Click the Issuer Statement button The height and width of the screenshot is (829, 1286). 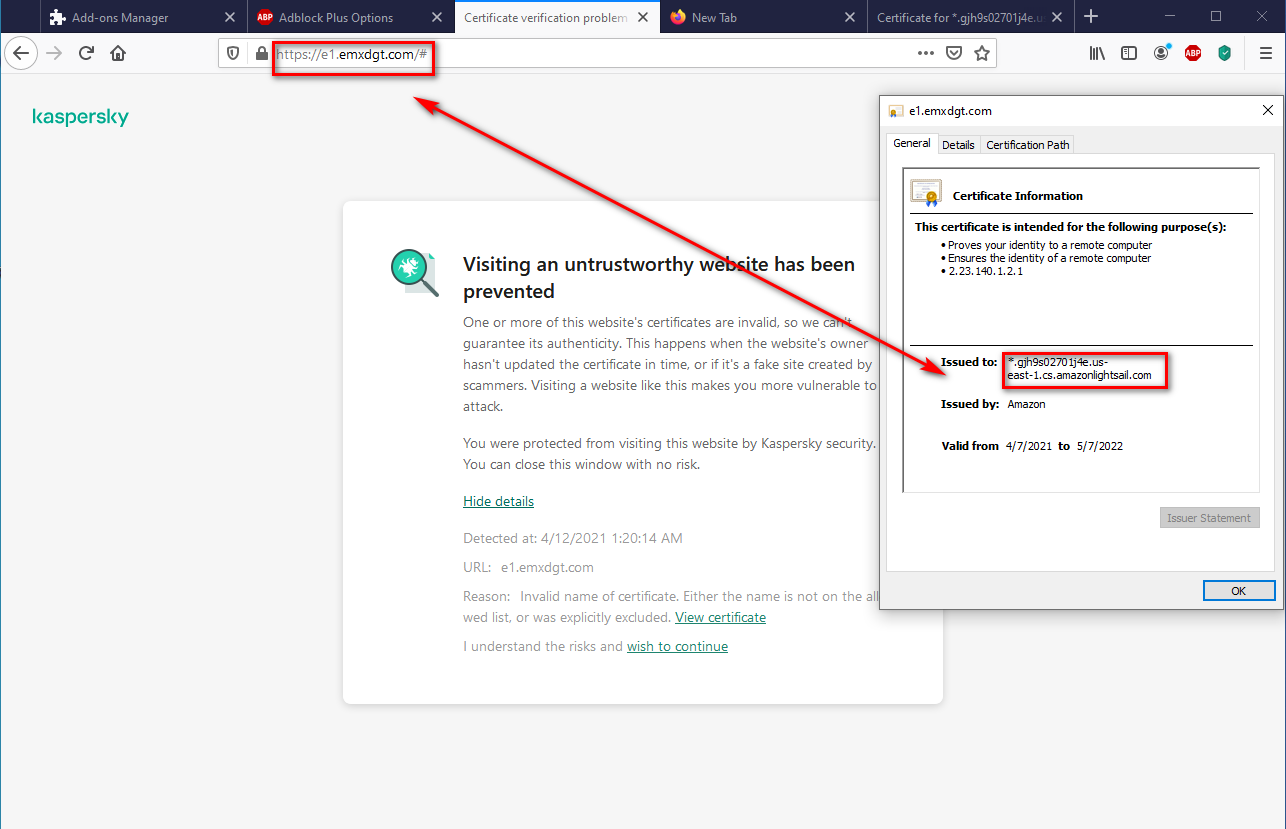point(1209,518)
